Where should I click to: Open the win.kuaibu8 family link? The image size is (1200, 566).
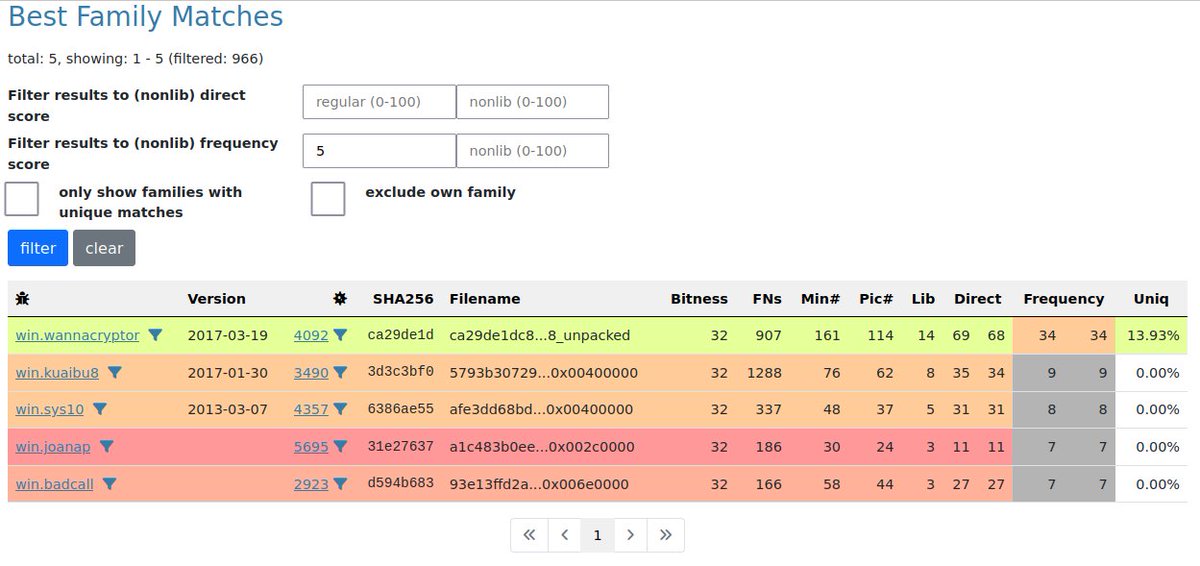point(57,373)
